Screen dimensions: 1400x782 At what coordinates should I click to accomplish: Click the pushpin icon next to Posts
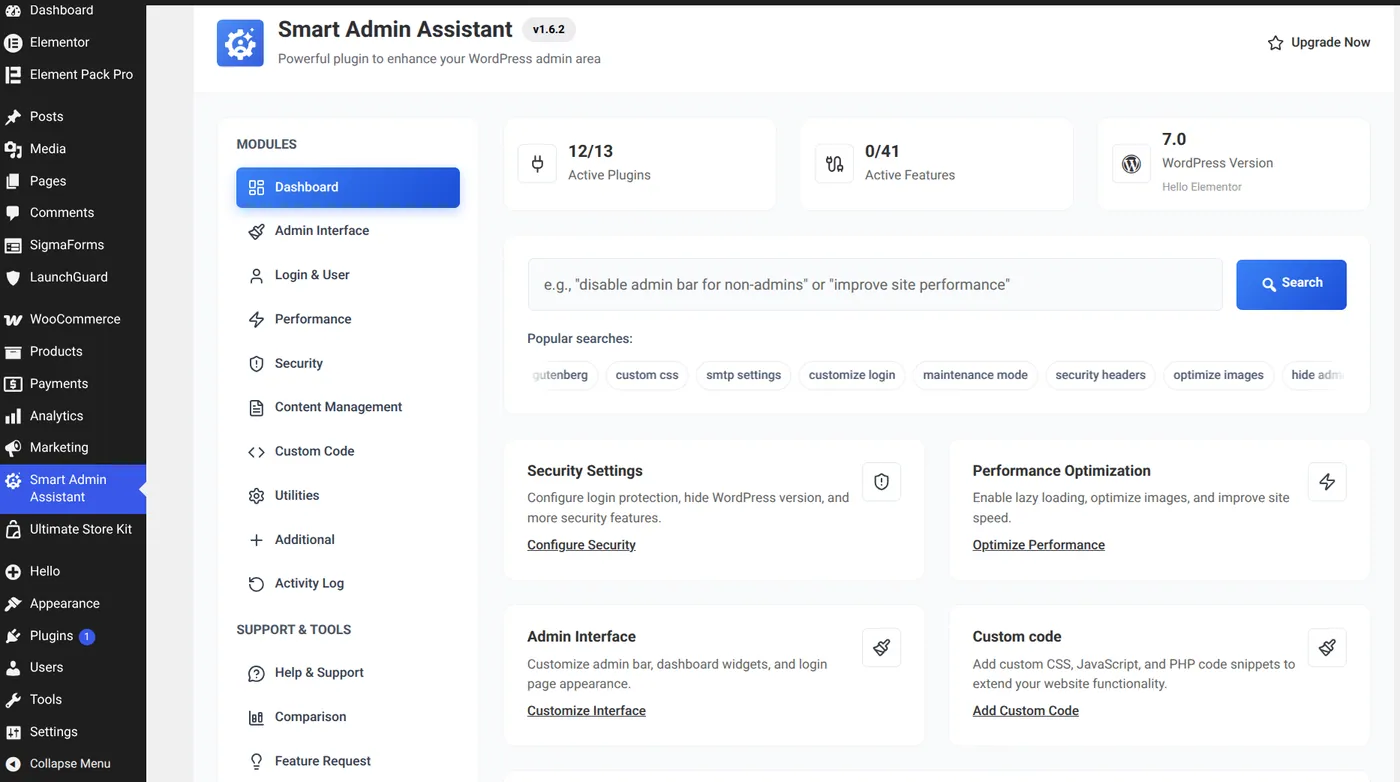(13, 117)
